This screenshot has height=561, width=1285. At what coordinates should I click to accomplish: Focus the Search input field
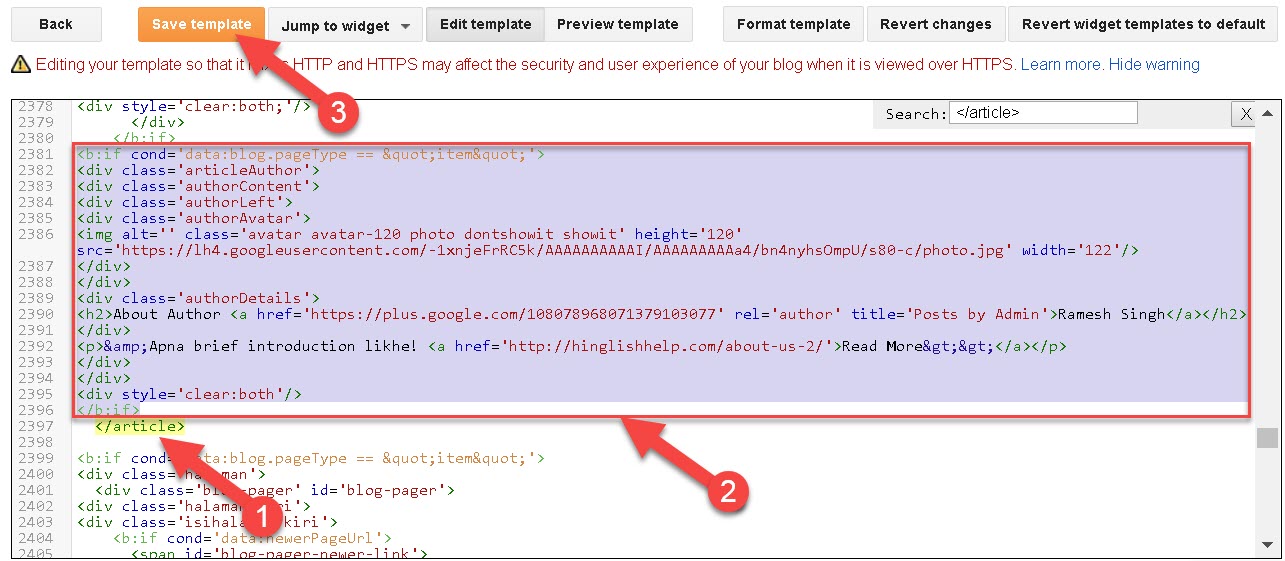(x=1042, y=113)
